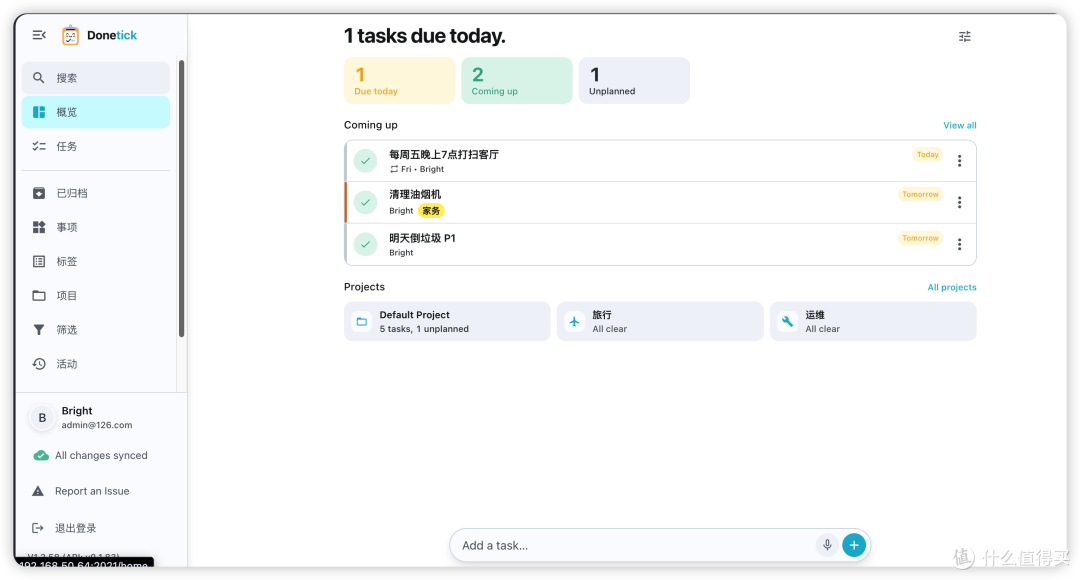Click Report an Issue
The height and width of the screenshot is (580, 1080).
92,491
